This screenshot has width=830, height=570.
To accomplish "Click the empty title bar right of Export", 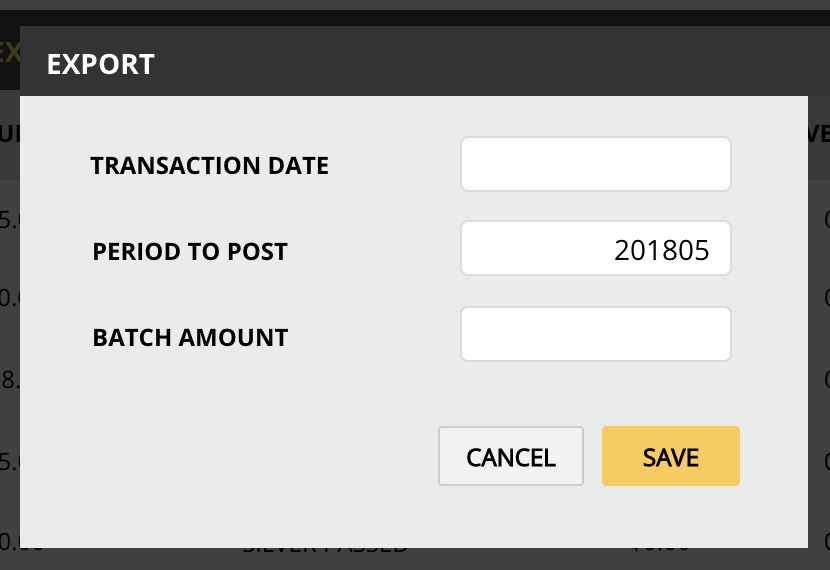I will 480,65.
